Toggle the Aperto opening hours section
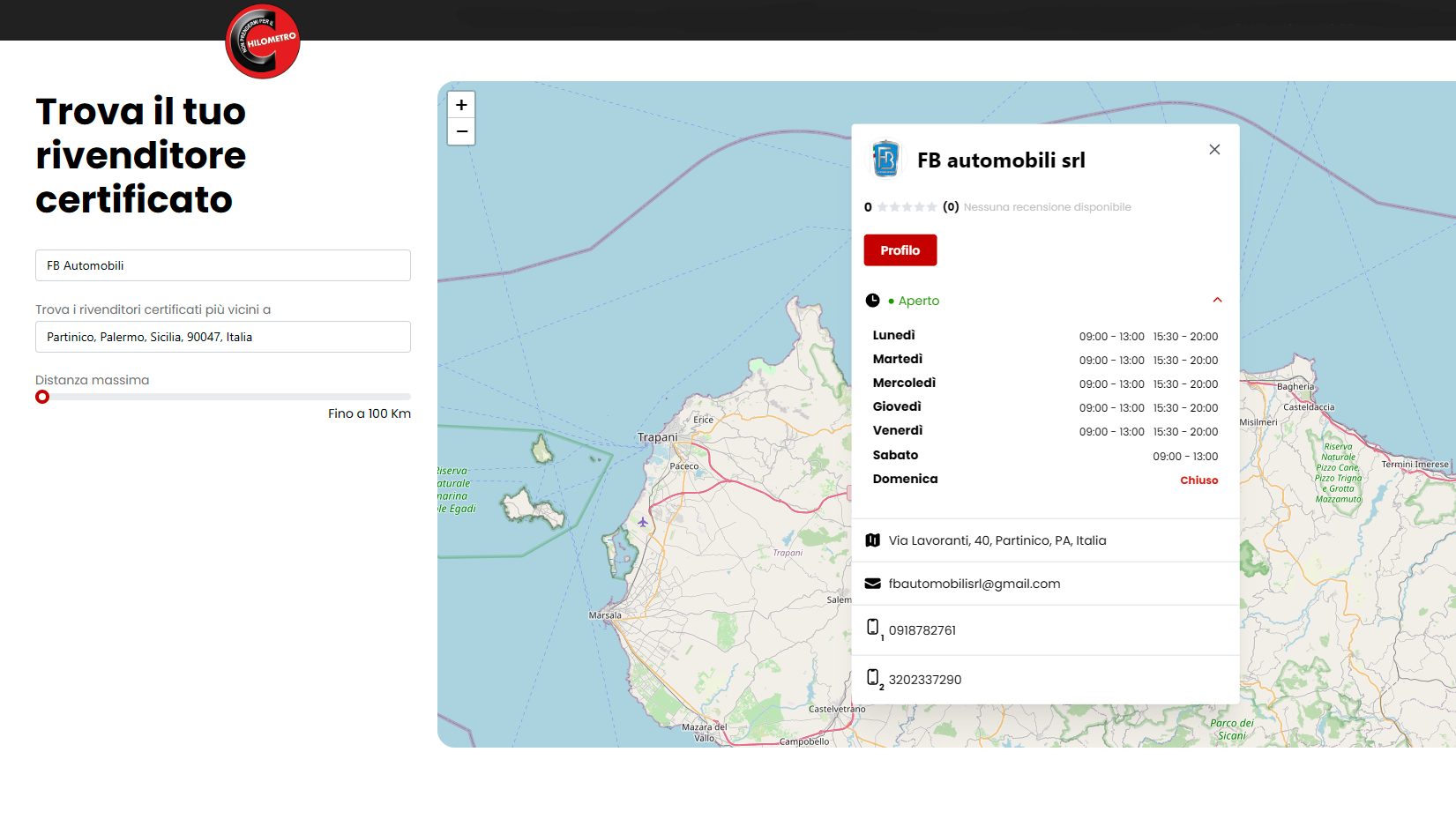This screenshot has width=1456, height=819. coord(919,301)
